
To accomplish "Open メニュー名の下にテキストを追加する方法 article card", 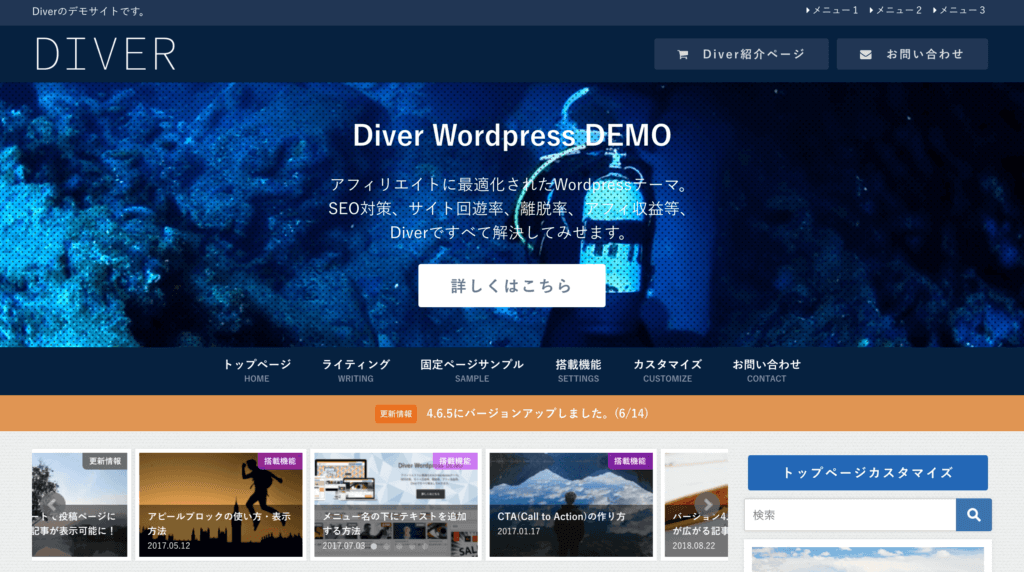I will point(396,505).
